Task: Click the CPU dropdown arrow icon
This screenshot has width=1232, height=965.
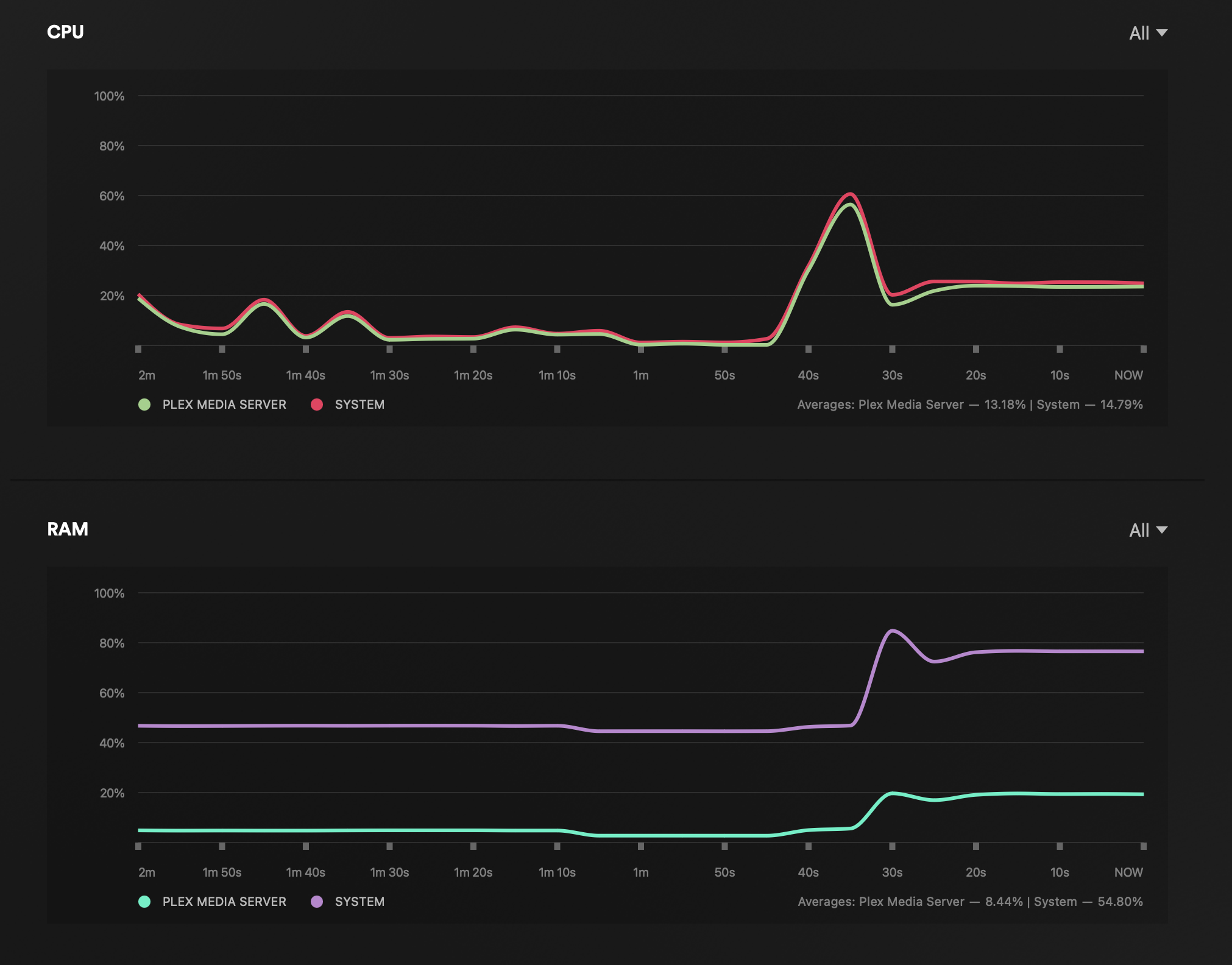Action: pos(1162,33)
